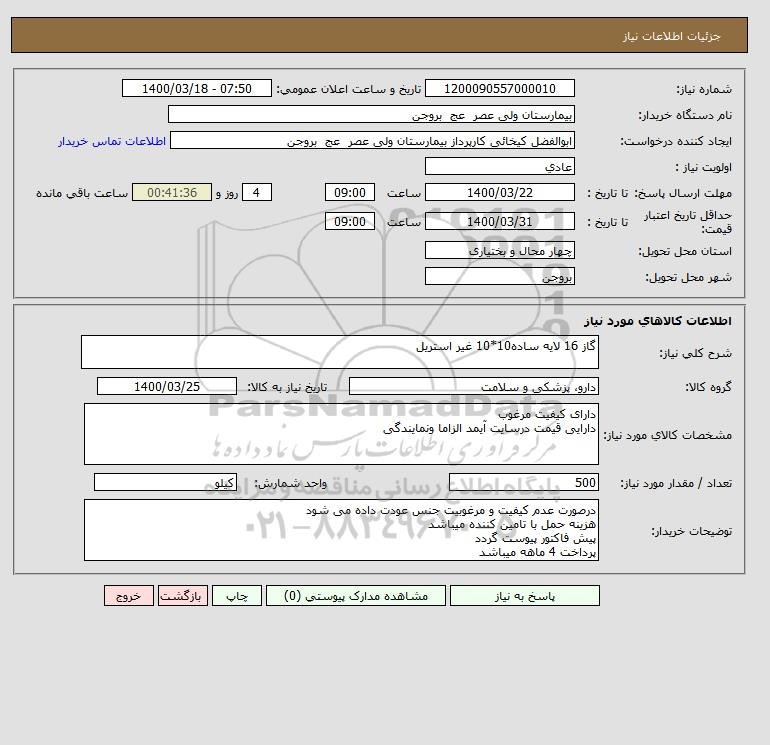Click price validity date 1400/03/31
The width and height of the screenshot is (770, 745).
[499, 221]
